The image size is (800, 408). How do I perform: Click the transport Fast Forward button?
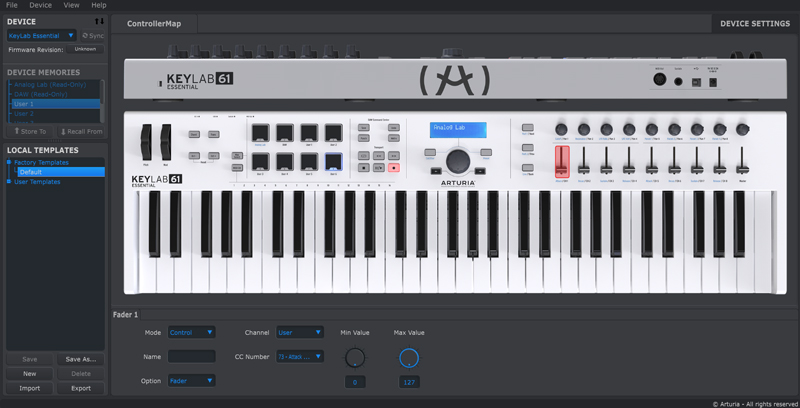point(394,156)
